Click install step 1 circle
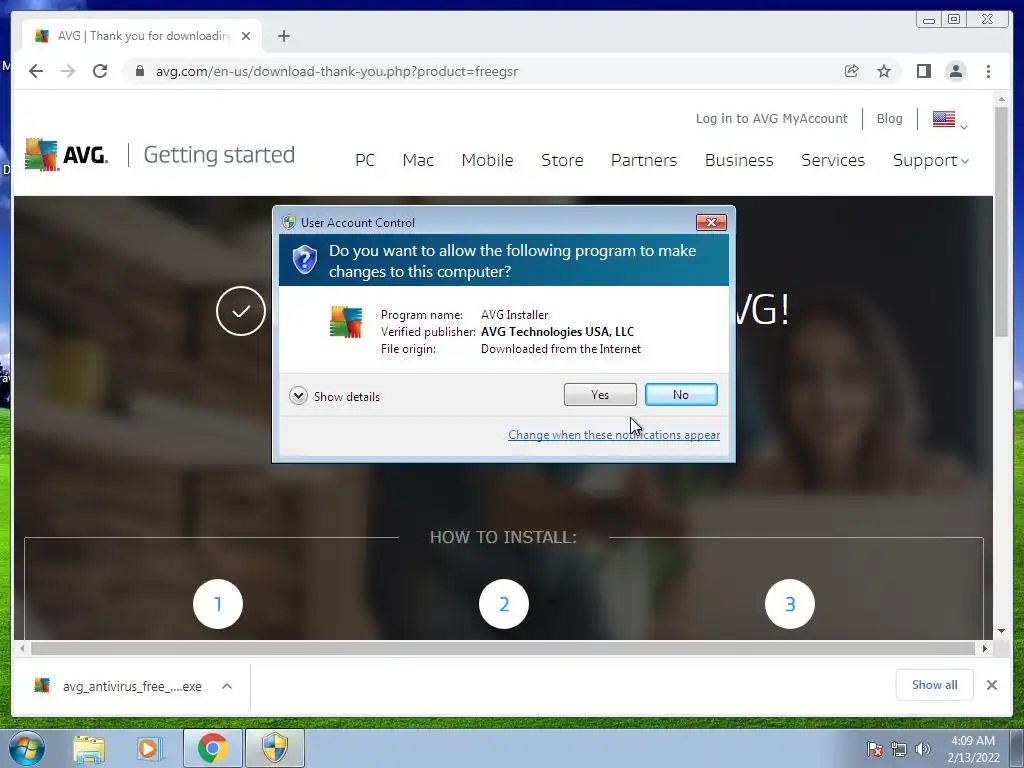The height and width of the screenshot is (768, 1024). pyautogui.click(x=217, y=604)
